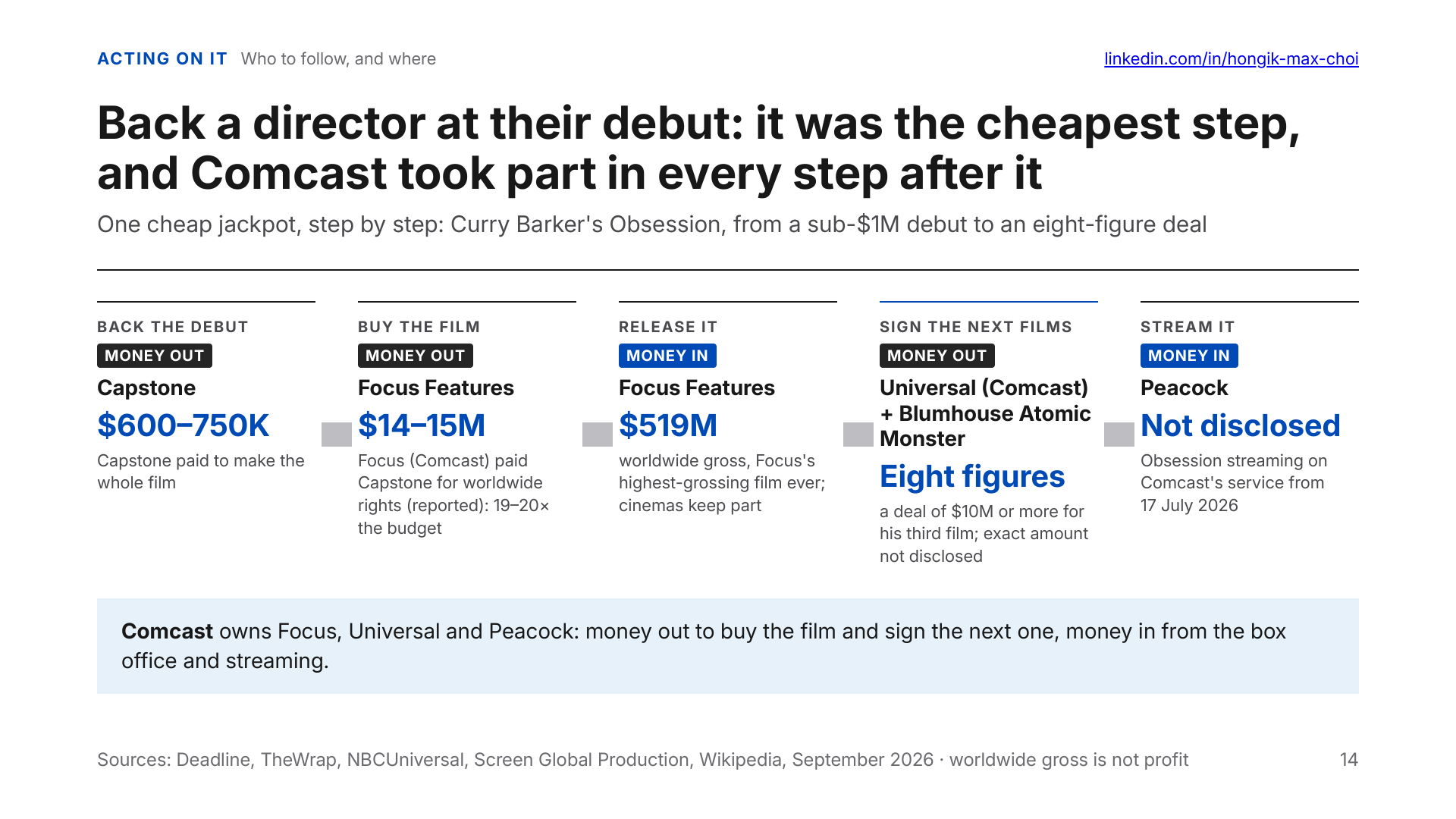
Task: Click the MONEY OUT badge under Sign the Next Films
Action: click(x=937, y=356)
